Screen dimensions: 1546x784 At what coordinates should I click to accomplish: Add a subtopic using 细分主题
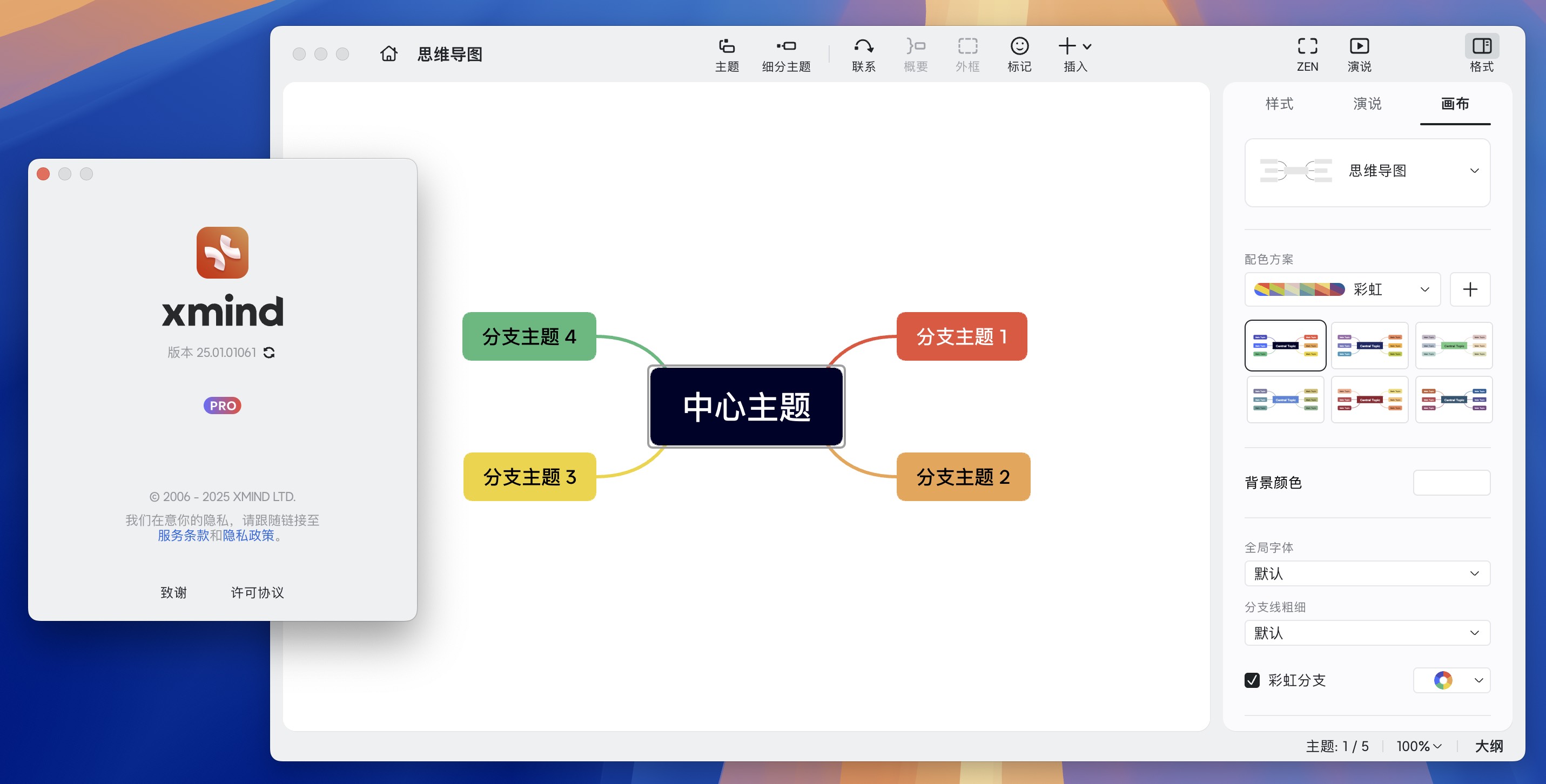click(786, 54)
